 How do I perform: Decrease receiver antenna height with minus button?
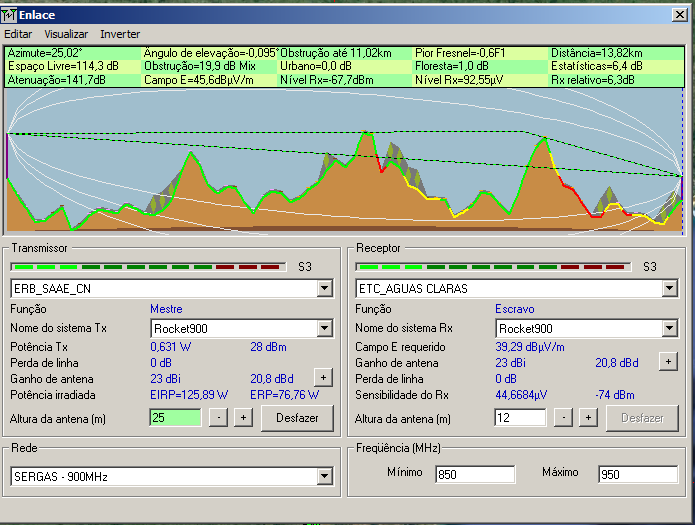[563, 417]
